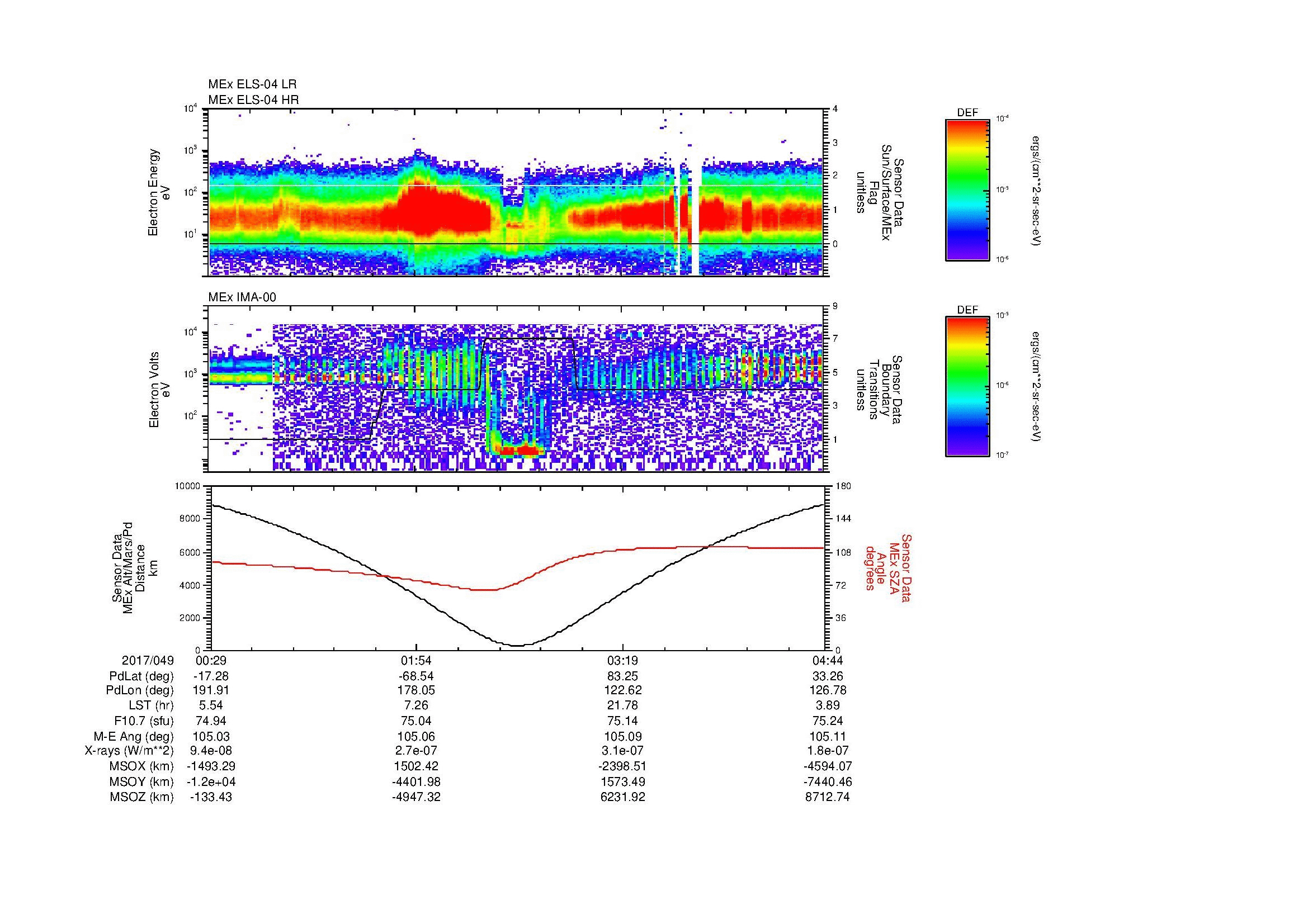1308x924 pixels.
Task: Click inside the IMA ion spectrogram panel
Action: (517, 389)
